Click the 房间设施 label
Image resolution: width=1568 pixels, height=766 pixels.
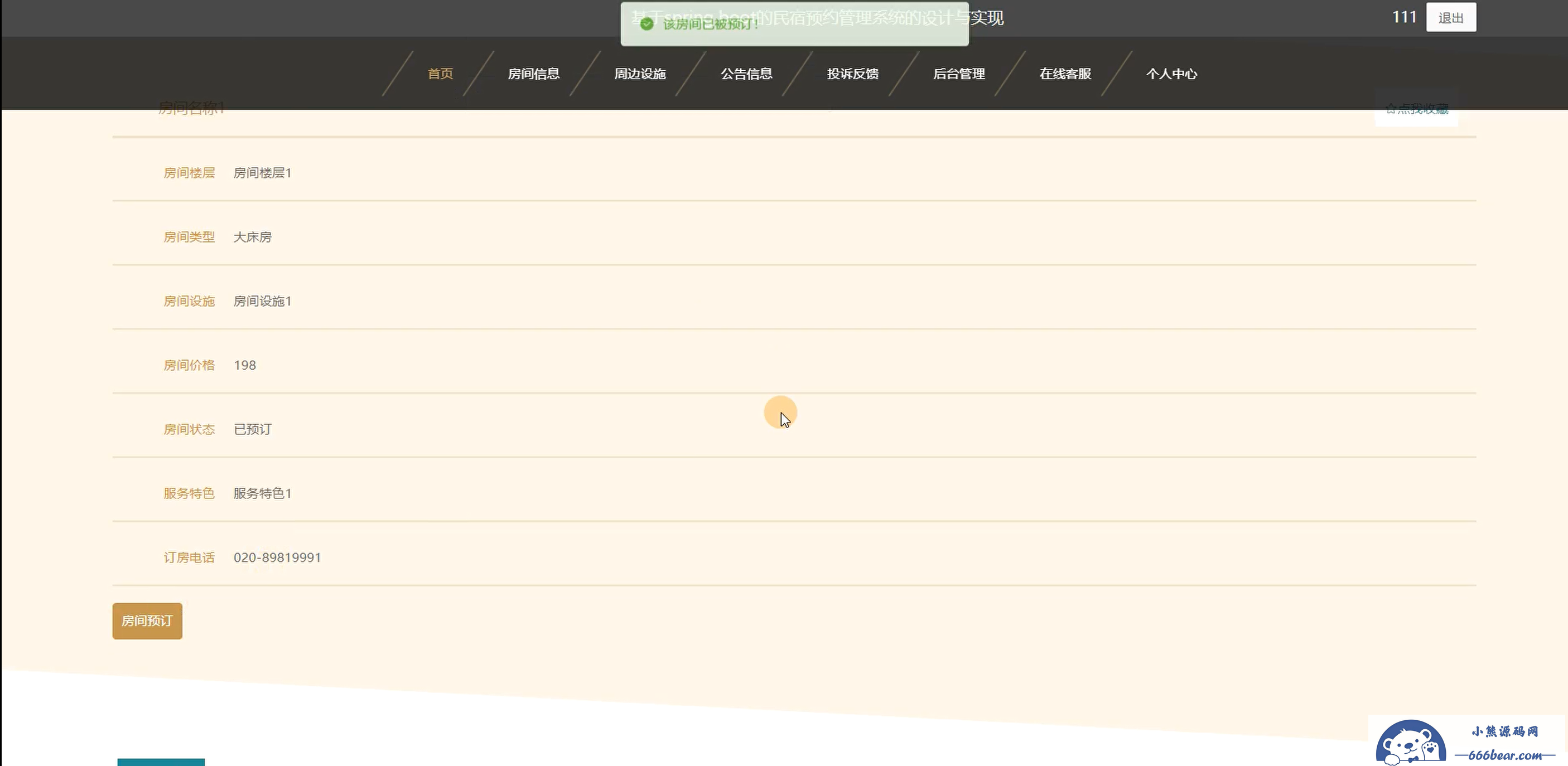point(189,301)
